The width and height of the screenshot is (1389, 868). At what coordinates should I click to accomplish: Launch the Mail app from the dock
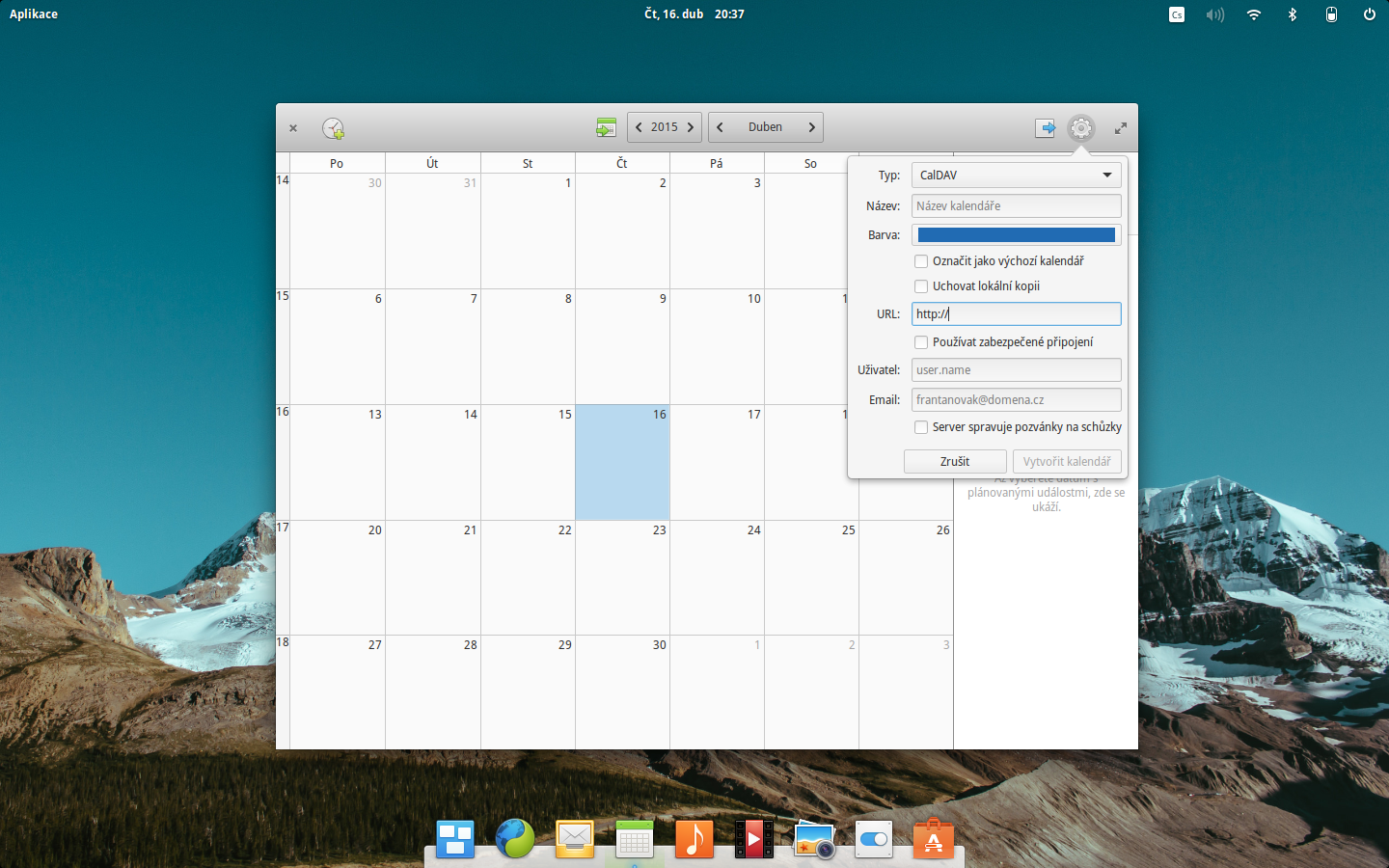pyautogui.click(x=574, y=838)
